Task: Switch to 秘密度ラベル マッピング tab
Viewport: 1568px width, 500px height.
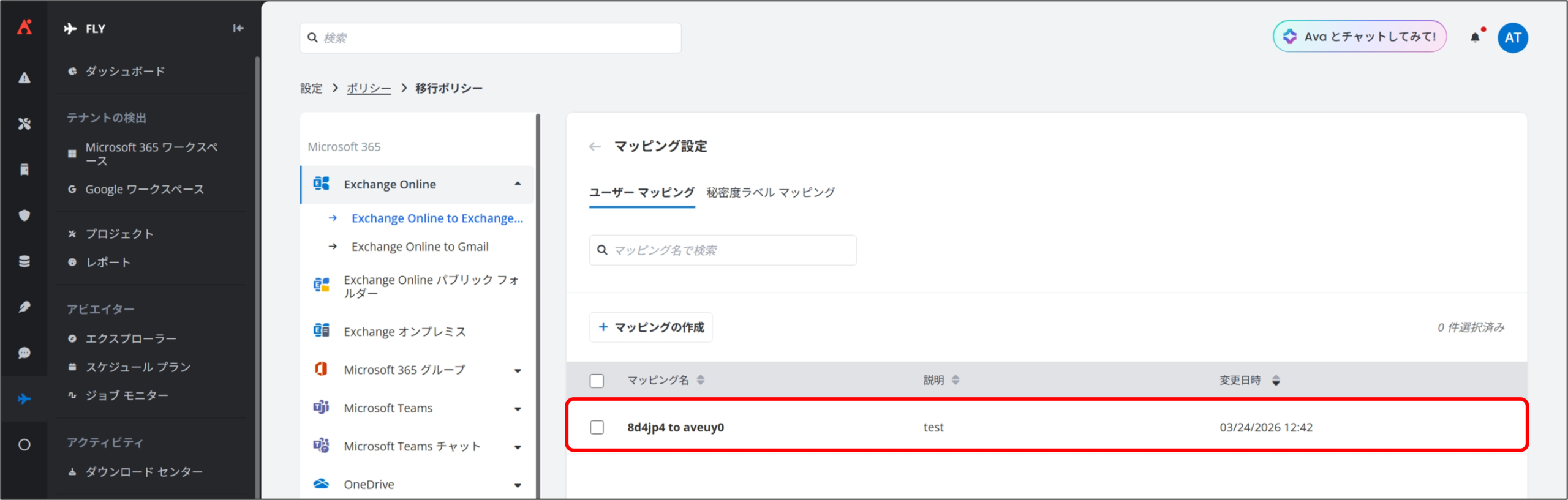Action: [x=770, y=193]
